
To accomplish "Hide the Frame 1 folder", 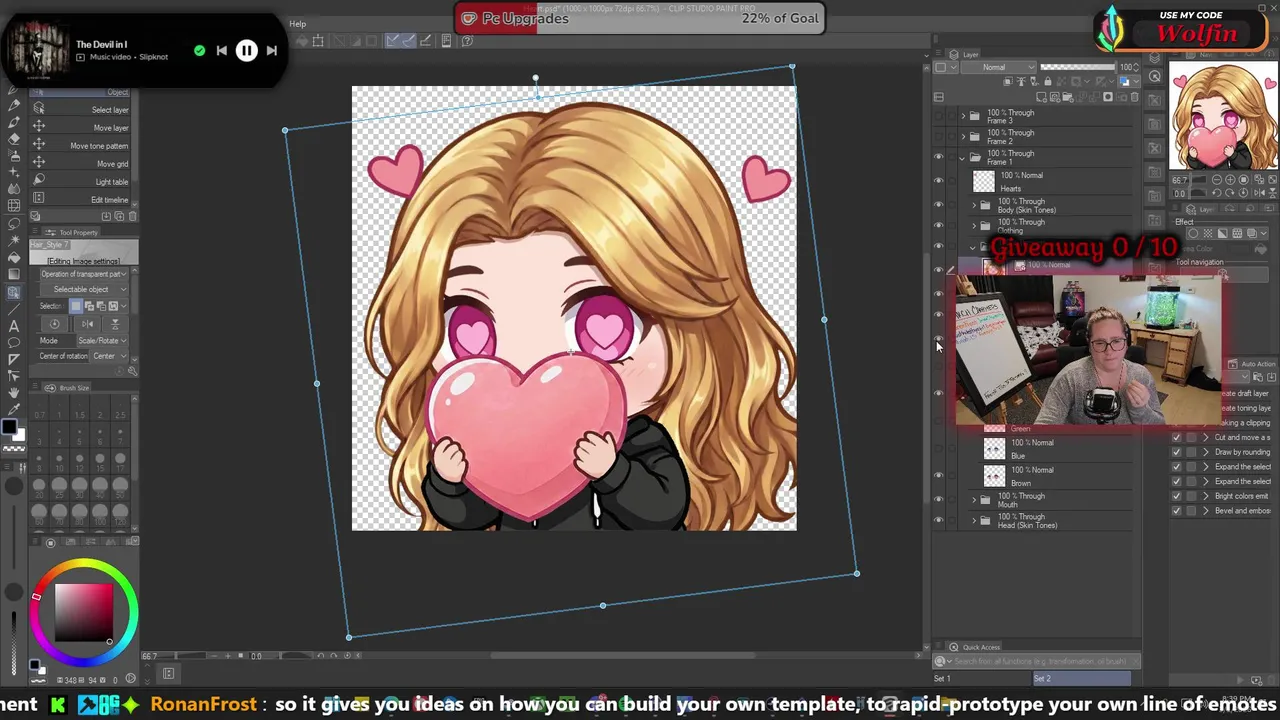I will [x=938, y=157].
